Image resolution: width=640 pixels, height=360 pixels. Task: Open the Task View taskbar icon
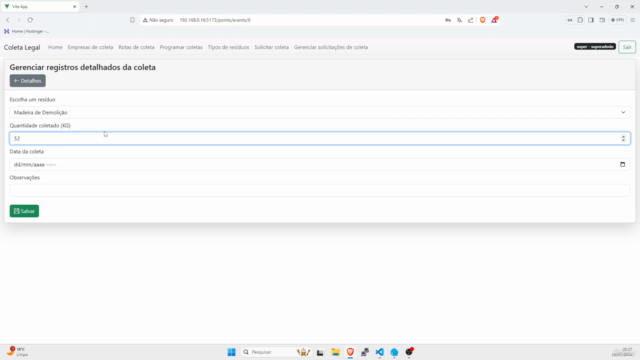click(320, 352)
